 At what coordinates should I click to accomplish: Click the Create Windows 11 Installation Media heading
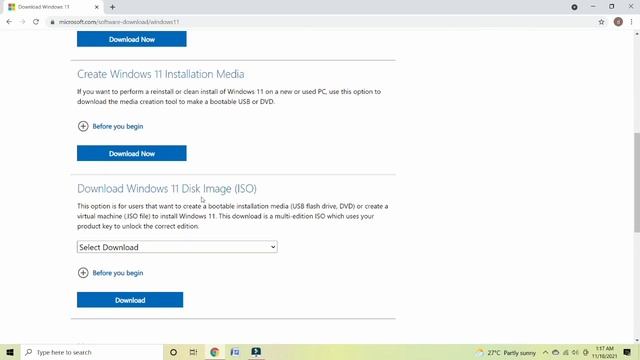(x=161, y=74)
